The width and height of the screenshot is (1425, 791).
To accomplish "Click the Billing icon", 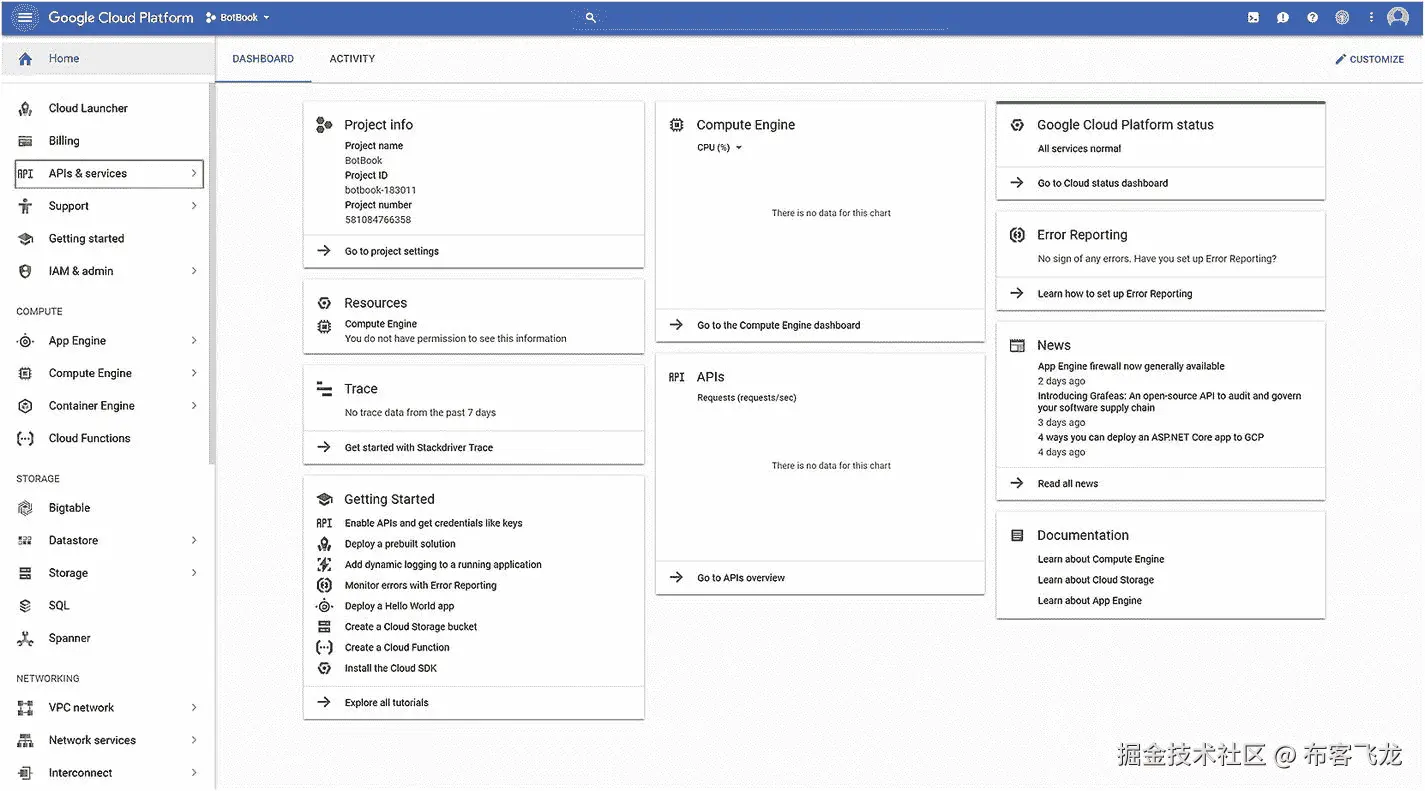I will coord(26,141).
